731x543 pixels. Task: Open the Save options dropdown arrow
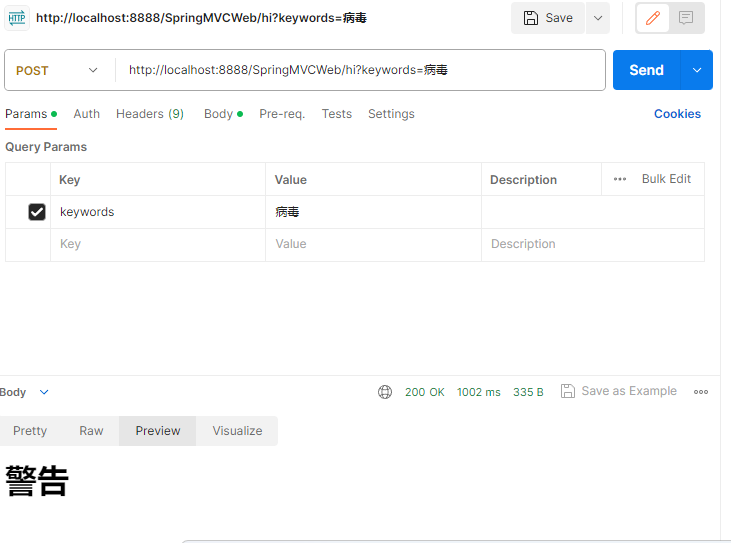[598, 18]
